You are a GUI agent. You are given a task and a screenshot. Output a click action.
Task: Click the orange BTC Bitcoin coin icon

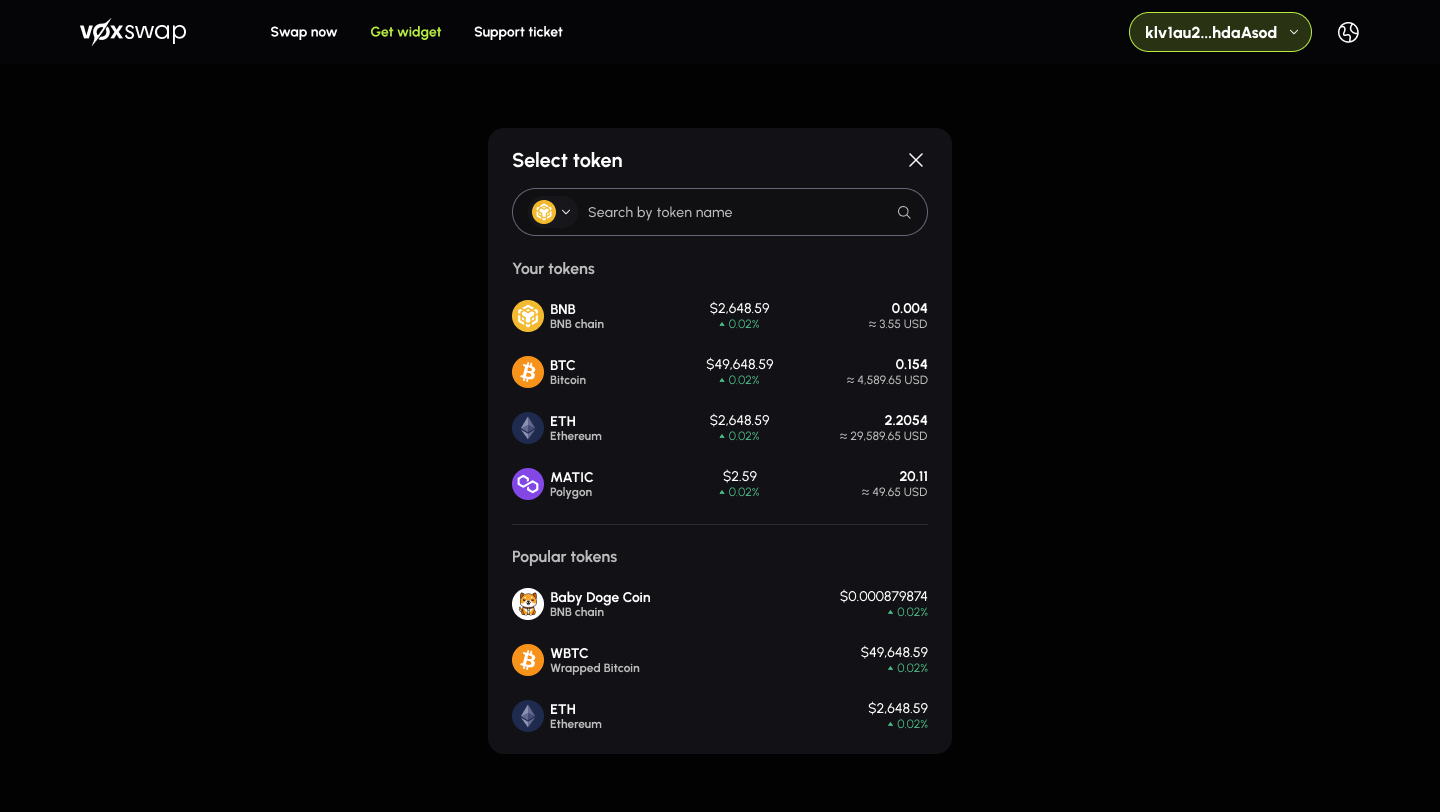pyautogui.click(x=528, y=372)
